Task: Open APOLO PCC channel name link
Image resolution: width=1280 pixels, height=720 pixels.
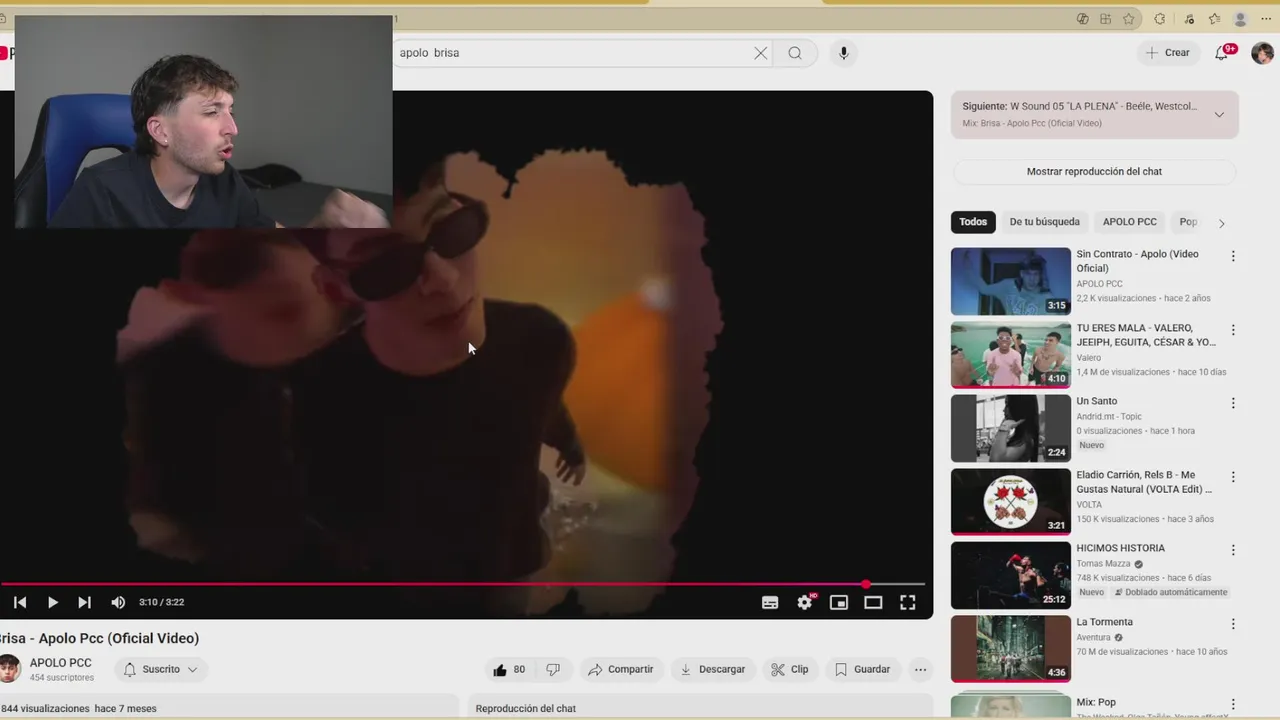Action: (x=60, y=663)
